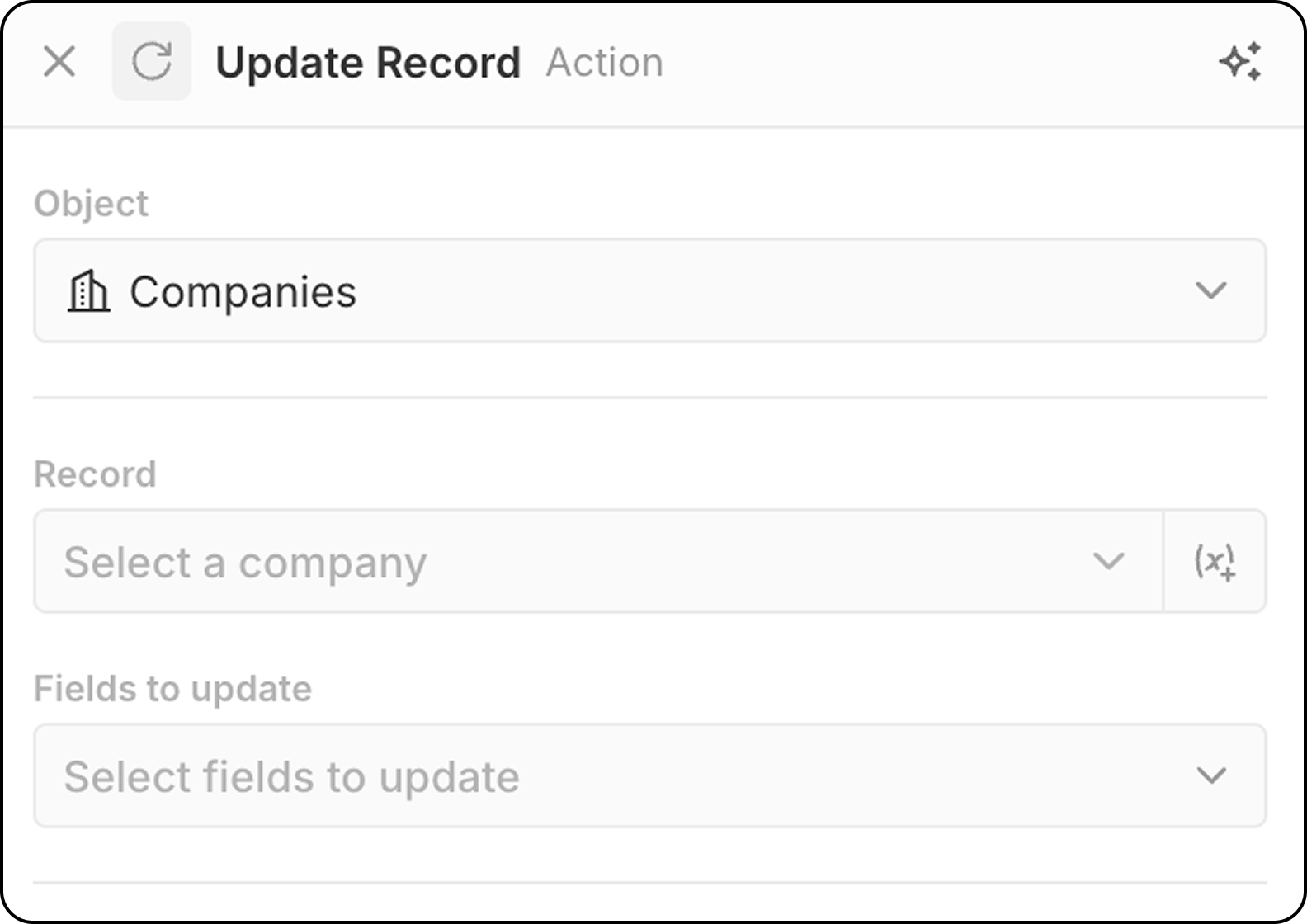Click the Select fields to update placeholder text
This screenshot has width=1307, height=924.
pos(291,778)
